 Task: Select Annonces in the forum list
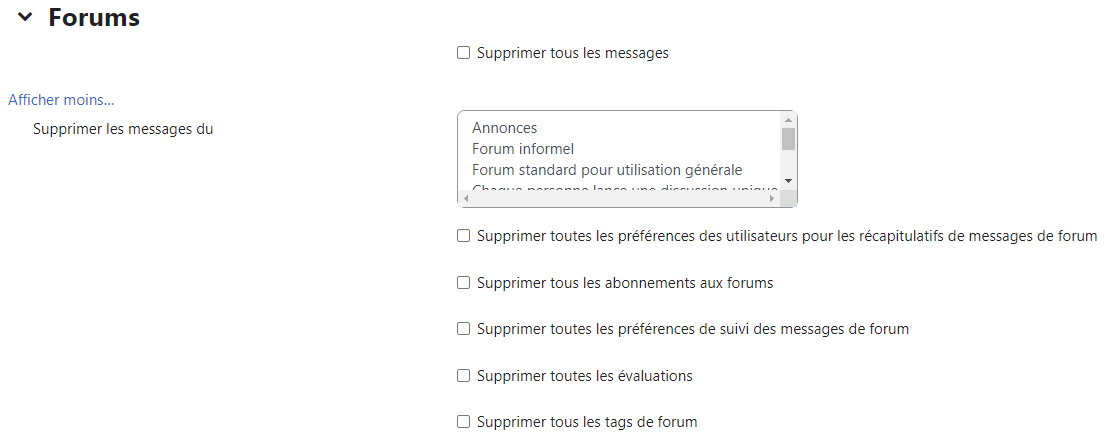505,128
